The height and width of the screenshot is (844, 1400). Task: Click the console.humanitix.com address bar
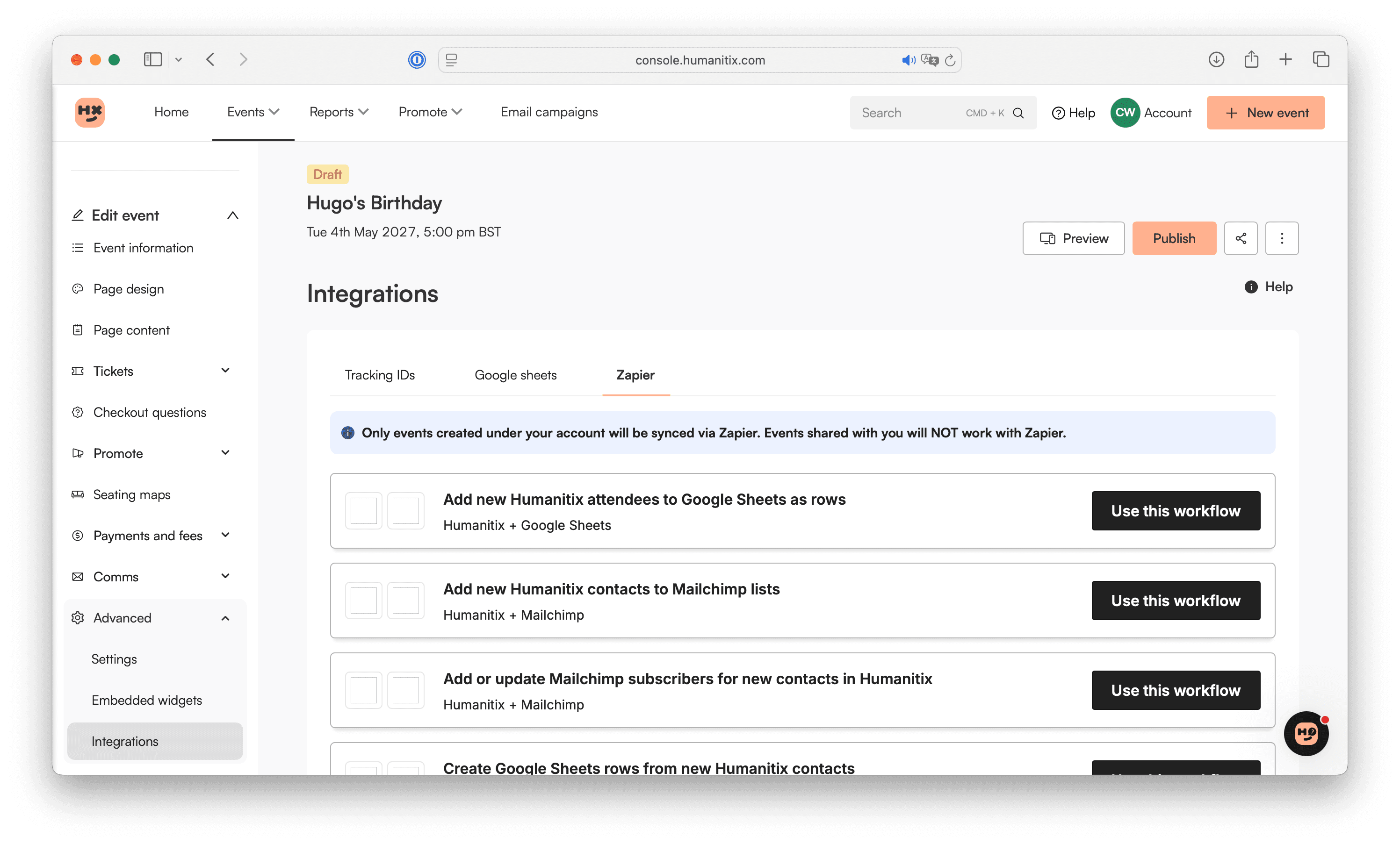[x=700, y=60]
